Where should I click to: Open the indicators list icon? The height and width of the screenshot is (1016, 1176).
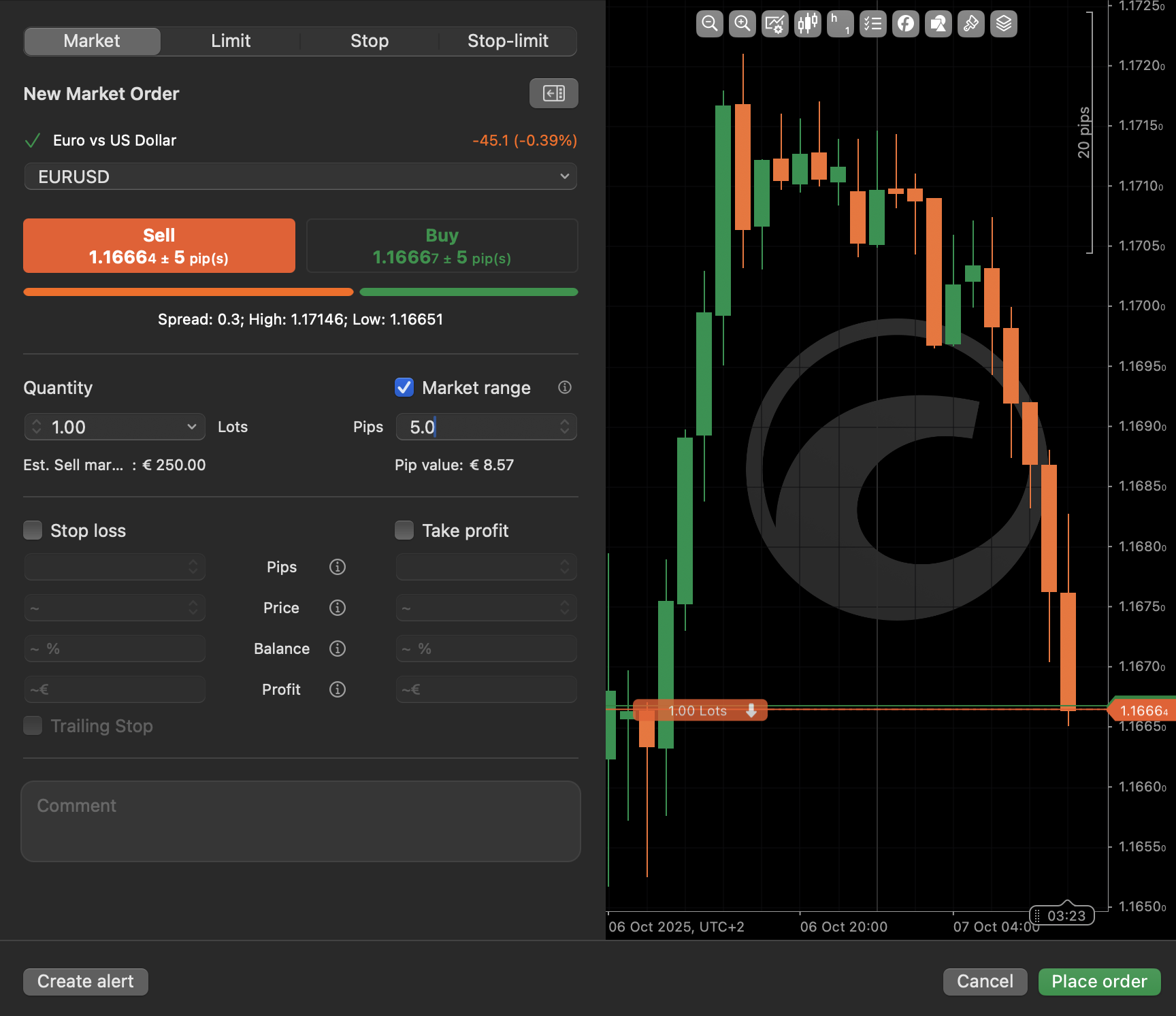[872, 24]
